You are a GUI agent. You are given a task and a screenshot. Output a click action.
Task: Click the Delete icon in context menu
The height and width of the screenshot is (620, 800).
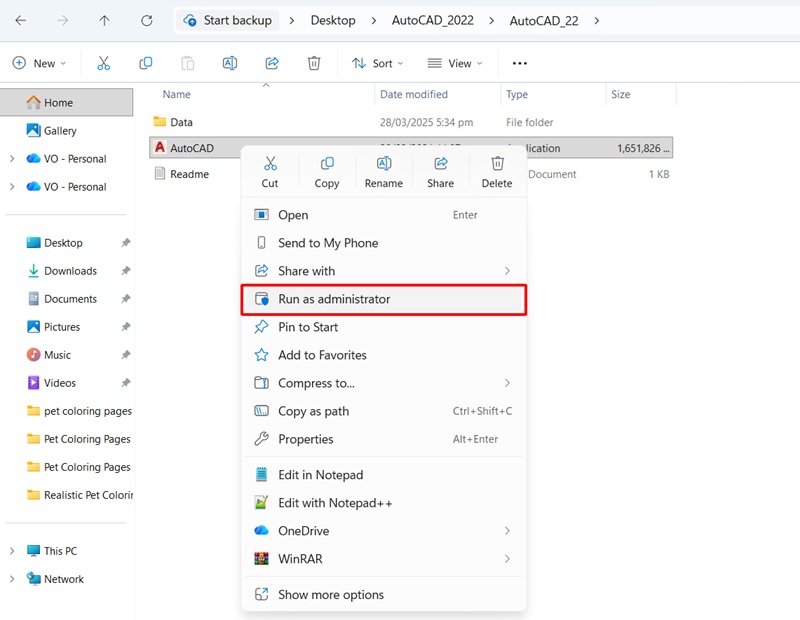click(x=497, y=165)
